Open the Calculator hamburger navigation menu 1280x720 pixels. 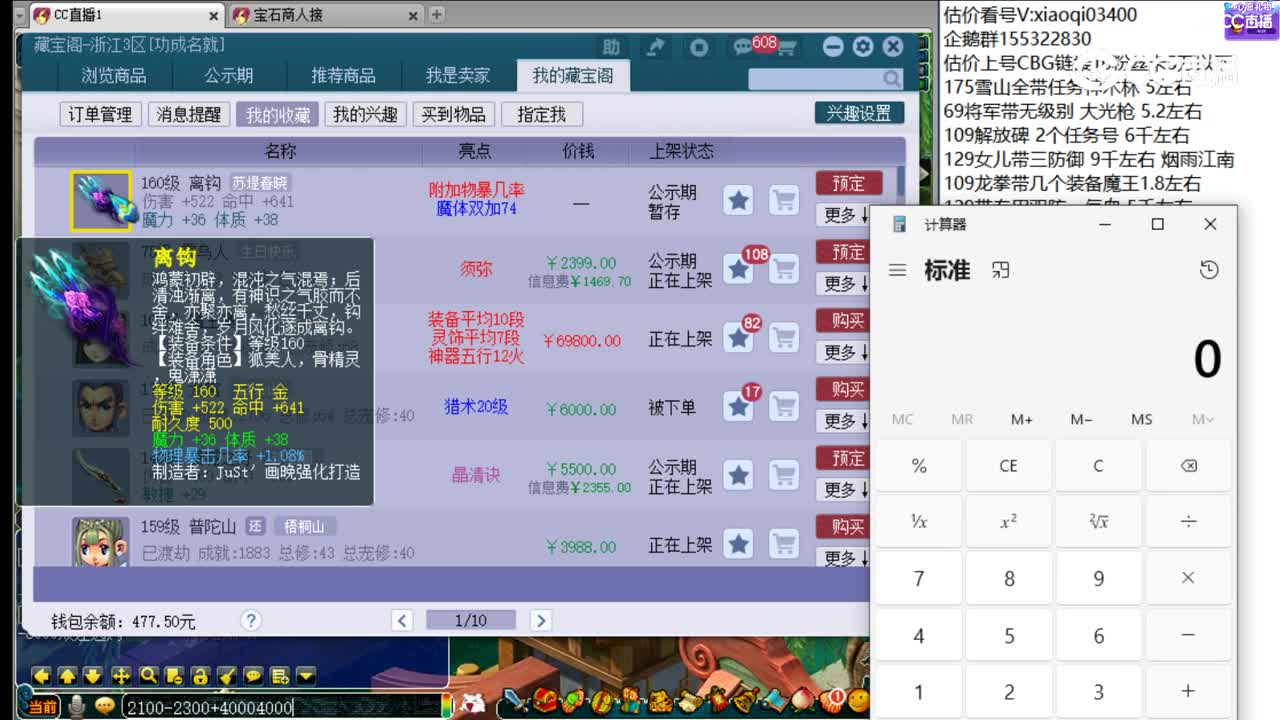coord(897,270)
